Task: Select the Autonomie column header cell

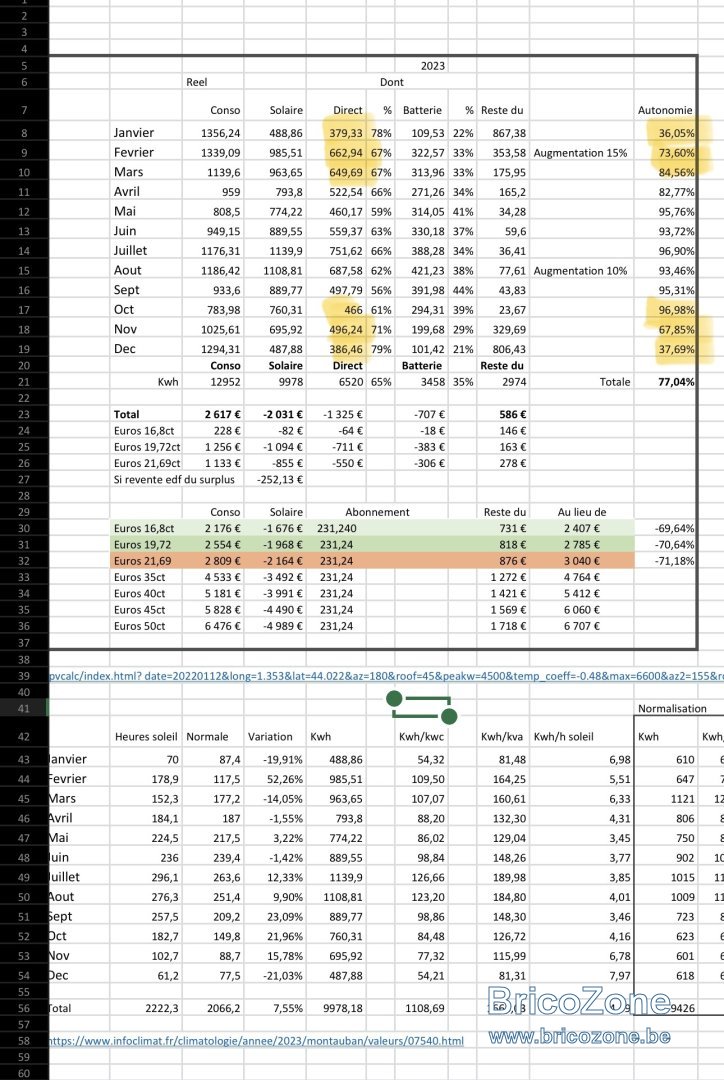Action: click(665, 110)
